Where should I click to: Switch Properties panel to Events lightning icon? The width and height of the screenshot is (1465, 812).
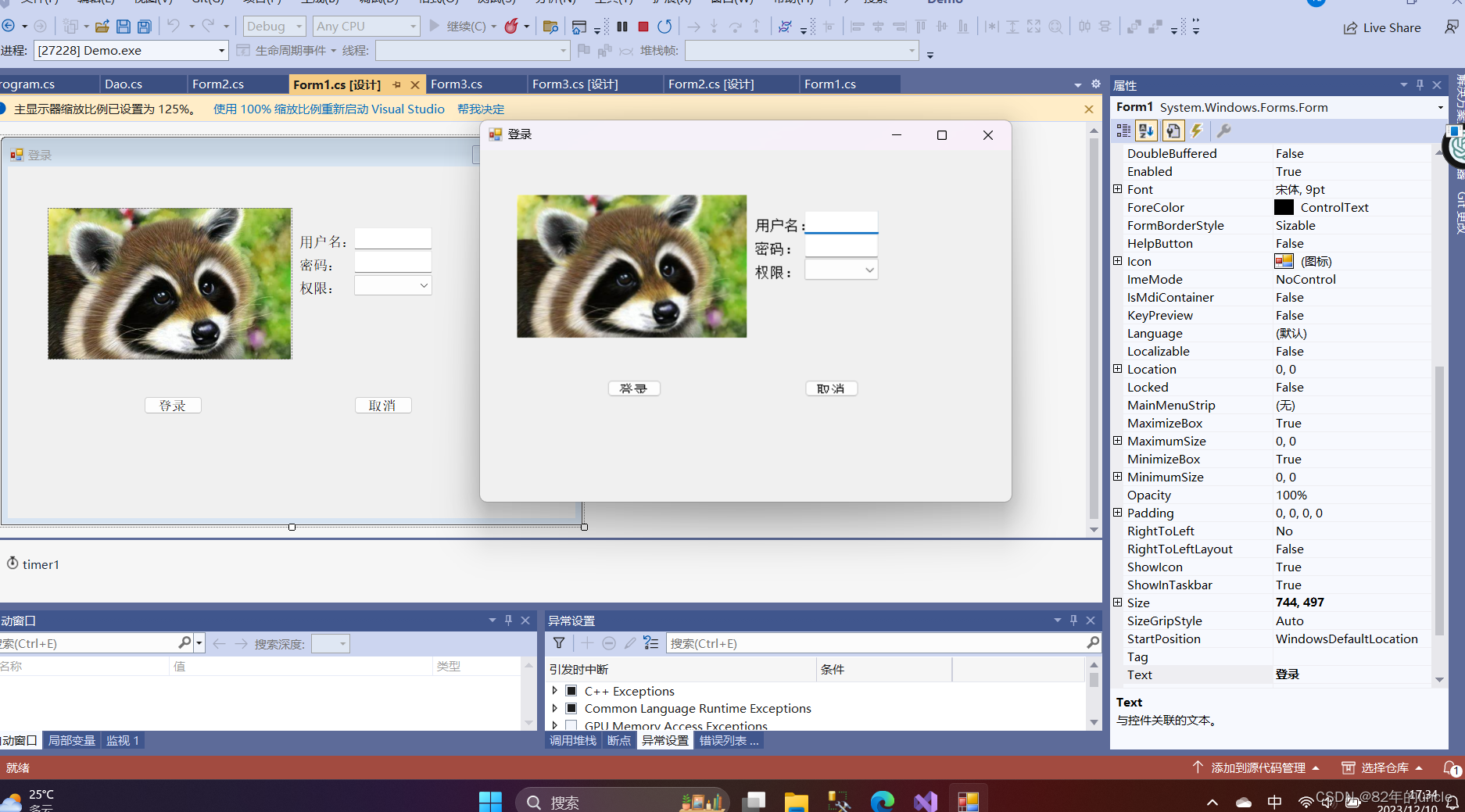click(x=1197, y=131)
